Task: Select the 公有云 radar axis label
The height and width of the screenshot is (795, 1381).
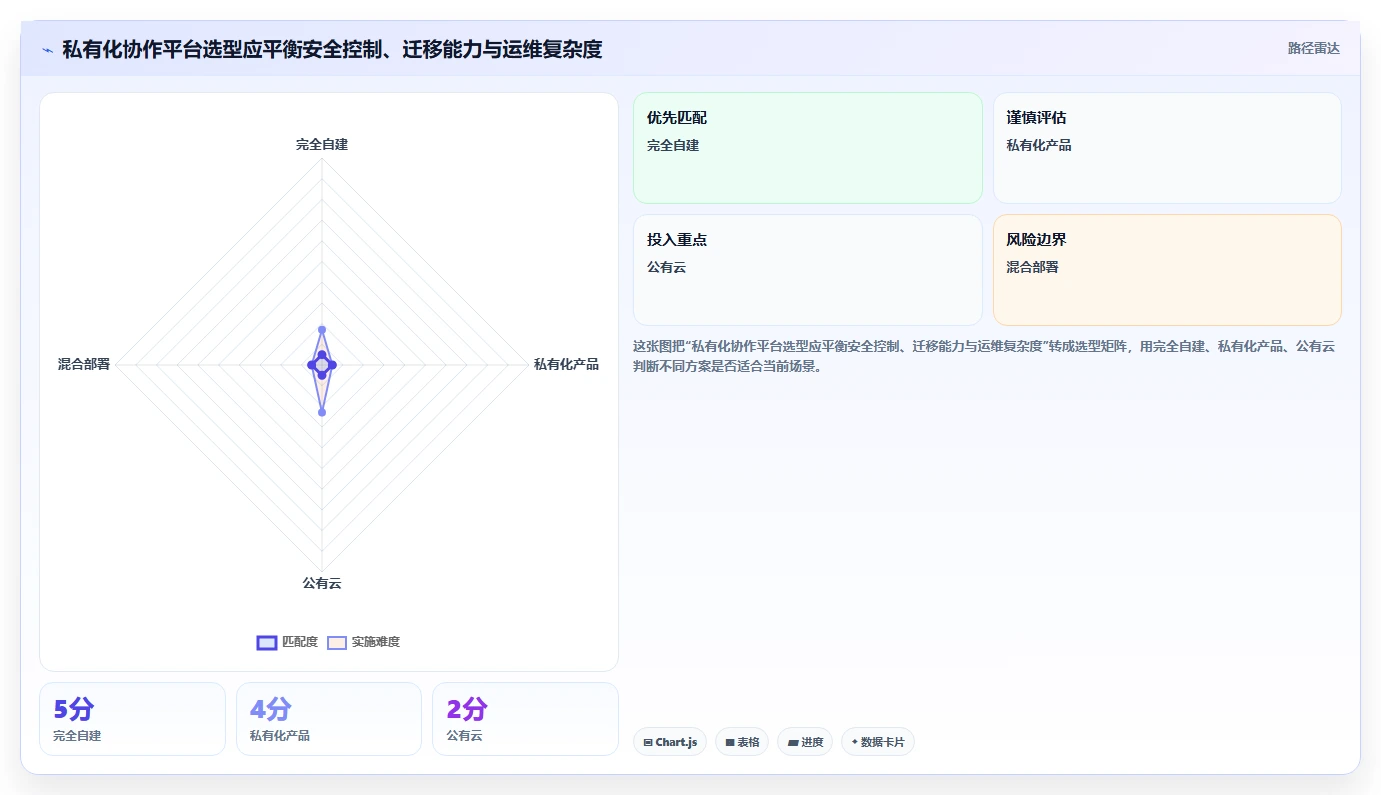Action: pos(322,583)
